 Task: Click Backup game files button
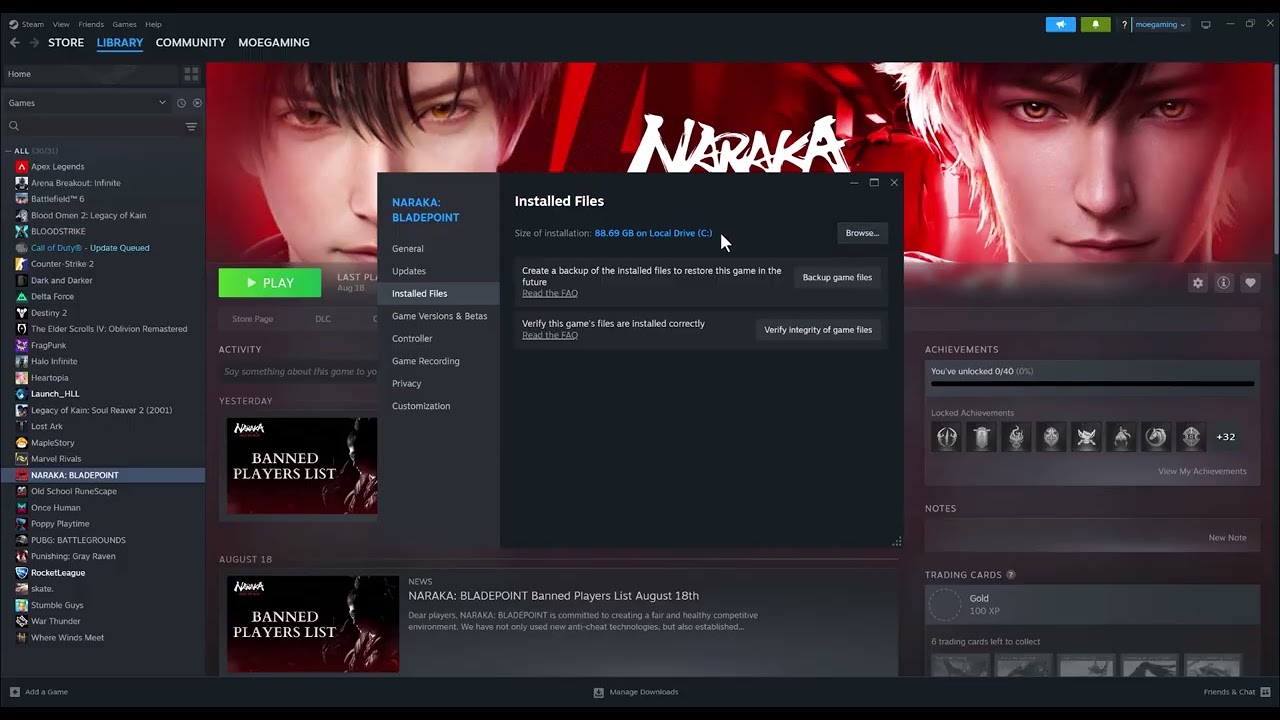click(x=837, y=278)
